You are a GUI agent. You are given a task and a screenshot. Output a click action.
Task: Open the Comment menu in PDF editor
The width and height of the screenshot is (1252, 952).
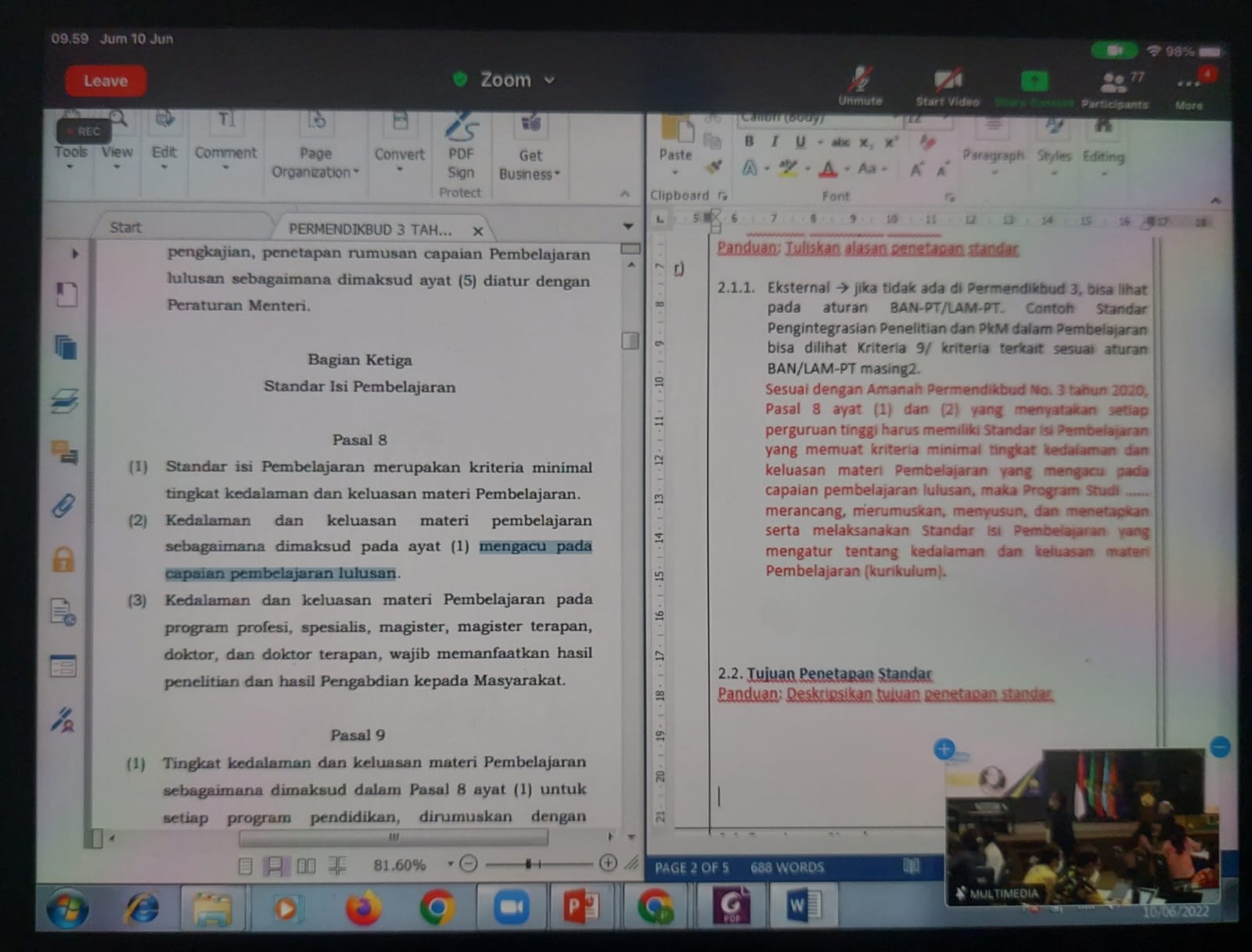pos(225,141)
